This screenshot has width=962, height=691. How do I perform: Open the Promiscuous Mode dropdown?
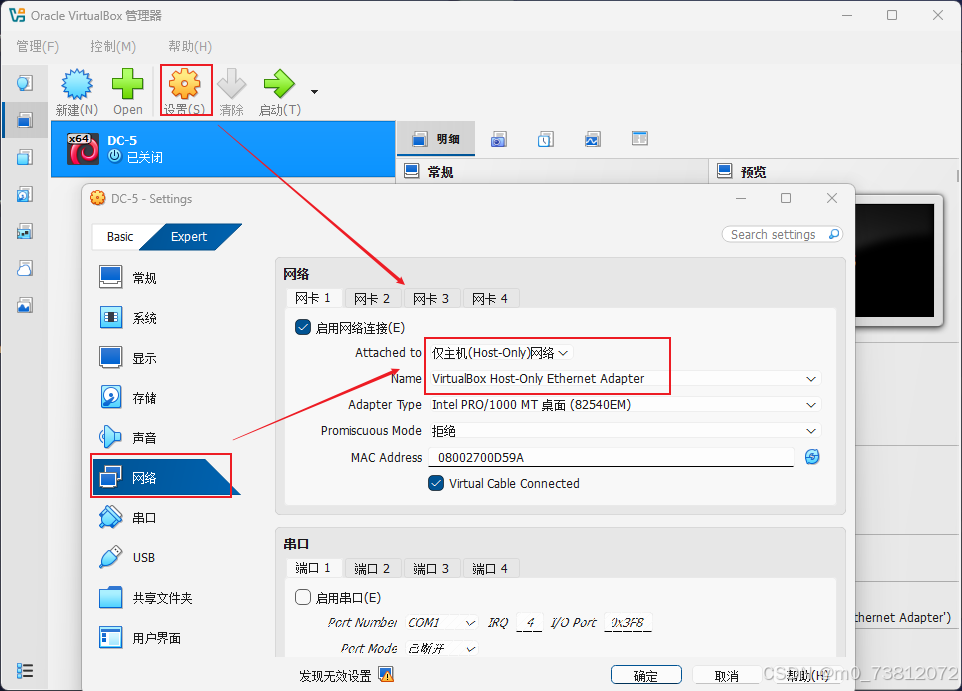[625, 431]
